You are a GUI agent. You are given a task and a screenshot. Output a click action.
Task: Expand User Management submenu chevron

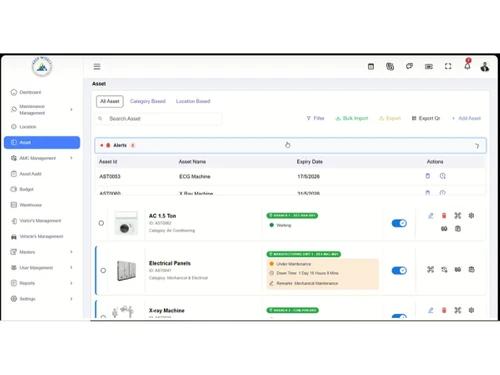click(71, 267)
